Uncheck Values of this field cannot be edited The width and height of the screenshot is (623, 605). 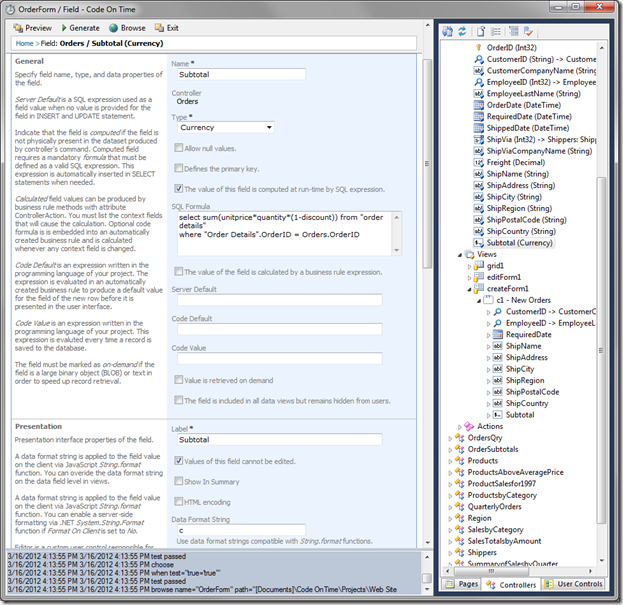178,461
